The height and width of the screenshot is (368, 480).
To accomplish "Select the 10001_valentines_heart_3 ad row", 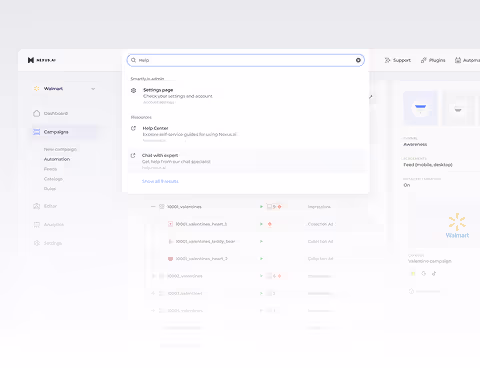I will tap(201, 259).
